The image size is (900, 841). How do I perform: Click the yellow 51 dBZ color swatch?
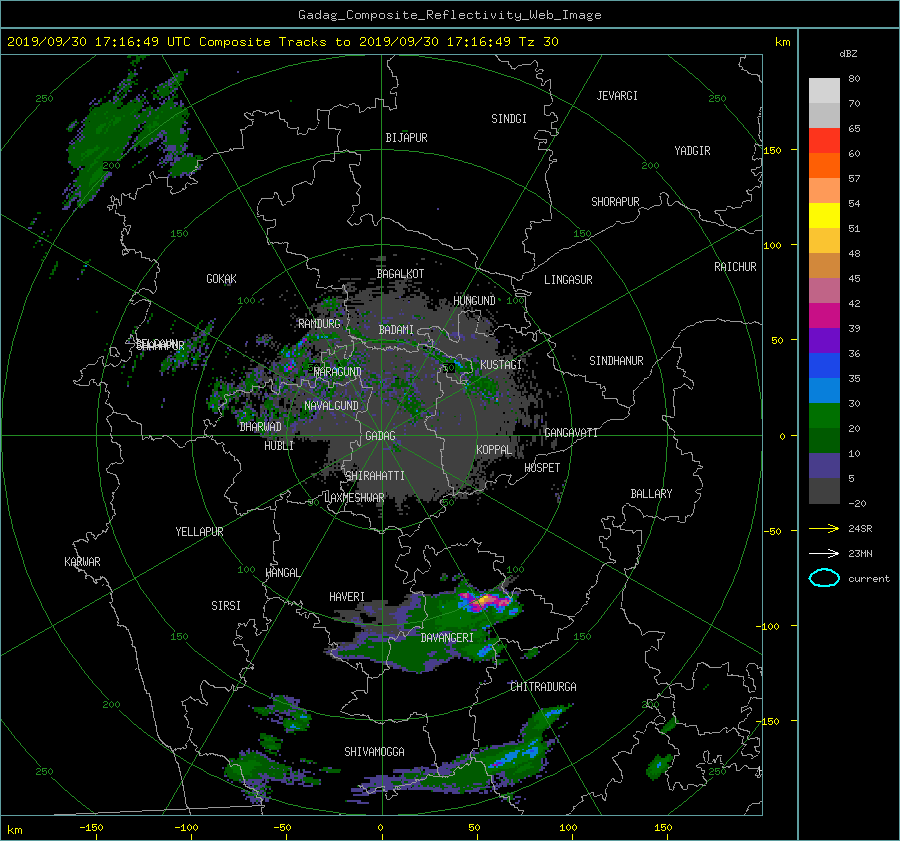pos(824,215)
